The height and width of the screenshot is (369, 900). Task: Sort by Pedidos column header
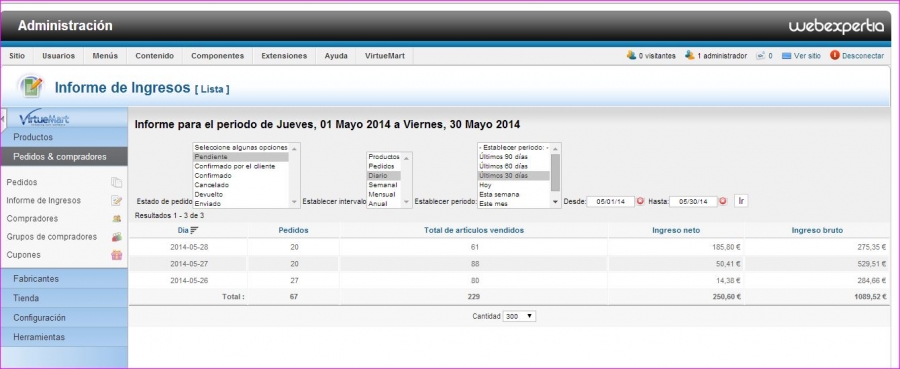pos(293,230)
